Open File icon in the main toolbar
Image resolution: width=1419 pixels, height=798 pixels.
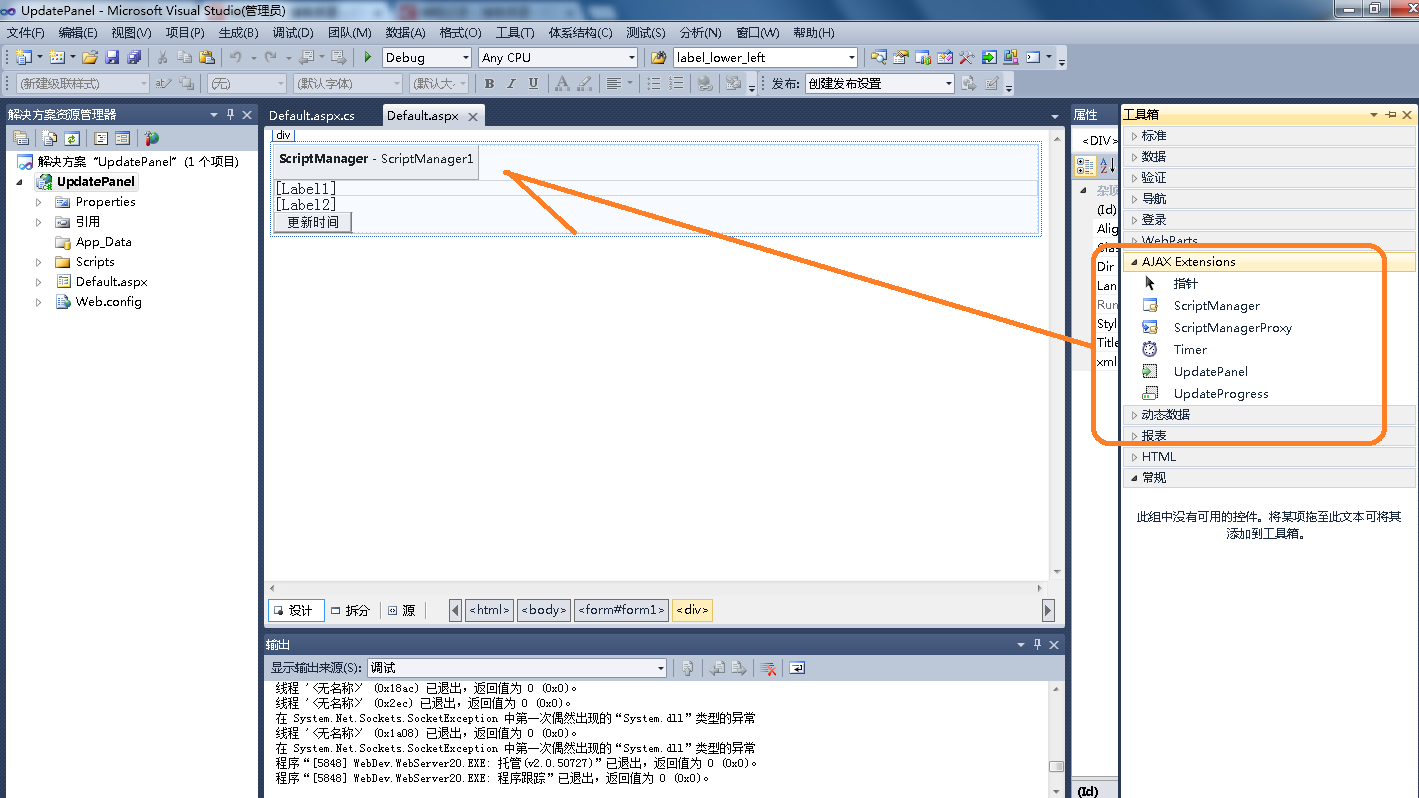90,58
